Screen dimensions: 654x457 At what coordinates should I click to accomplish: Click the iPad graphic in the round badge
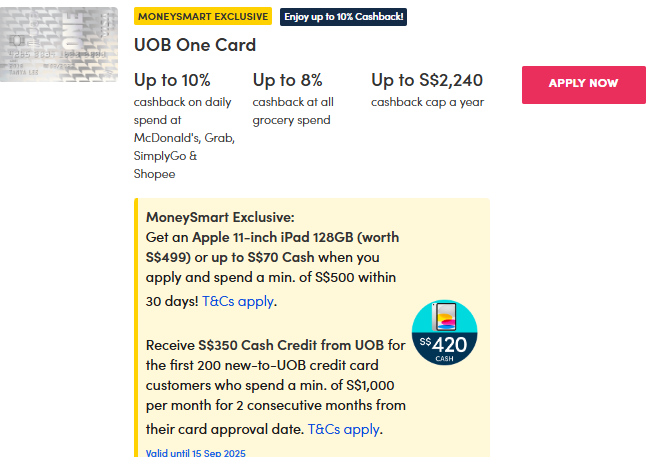coord(444,319)
